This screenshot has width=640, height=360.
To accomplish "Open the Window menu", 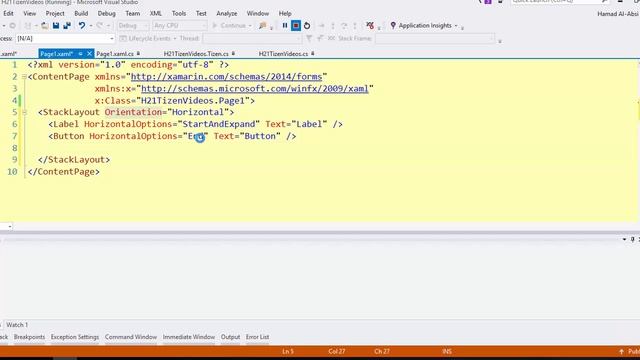I will (x=258, y=13).
